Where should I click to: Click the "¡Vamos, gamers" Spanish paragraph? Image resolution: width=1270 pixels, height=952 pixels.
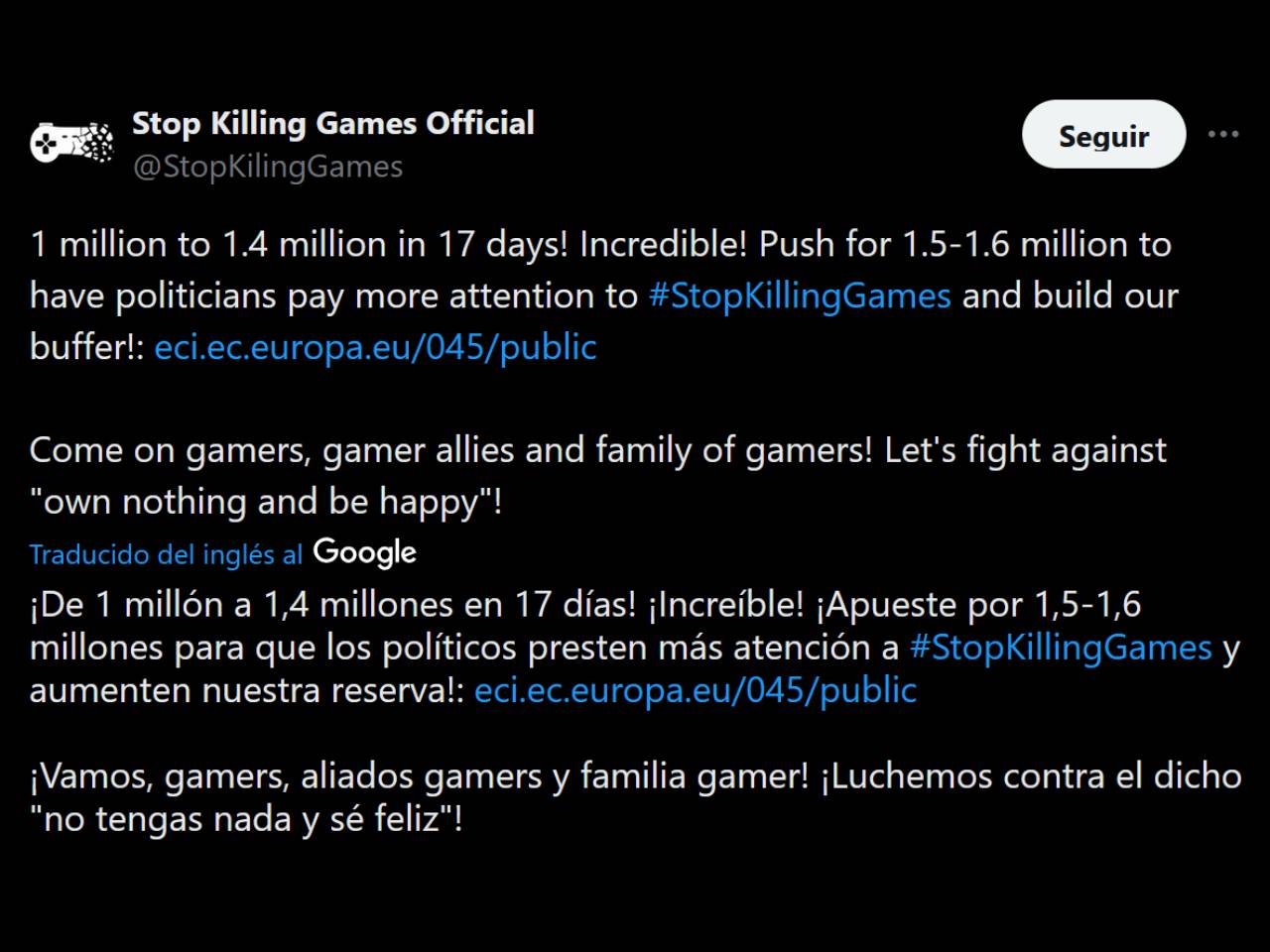point(636,797)
